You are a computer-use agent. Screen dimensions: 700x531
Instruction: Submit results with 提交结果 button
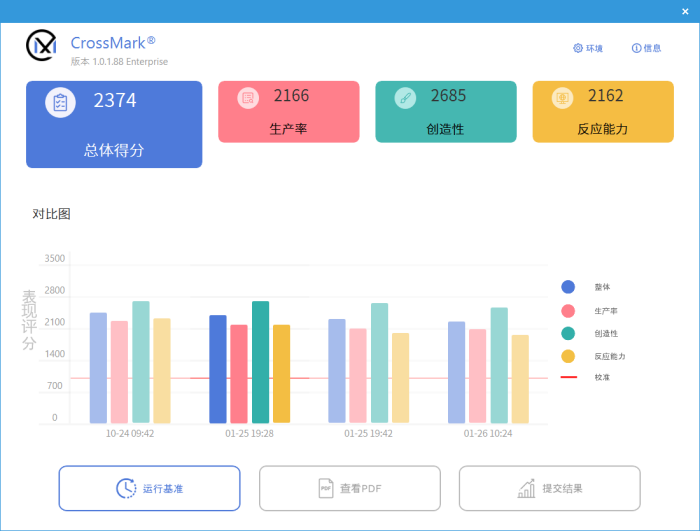pyautogui.click(x=549, y=488)
